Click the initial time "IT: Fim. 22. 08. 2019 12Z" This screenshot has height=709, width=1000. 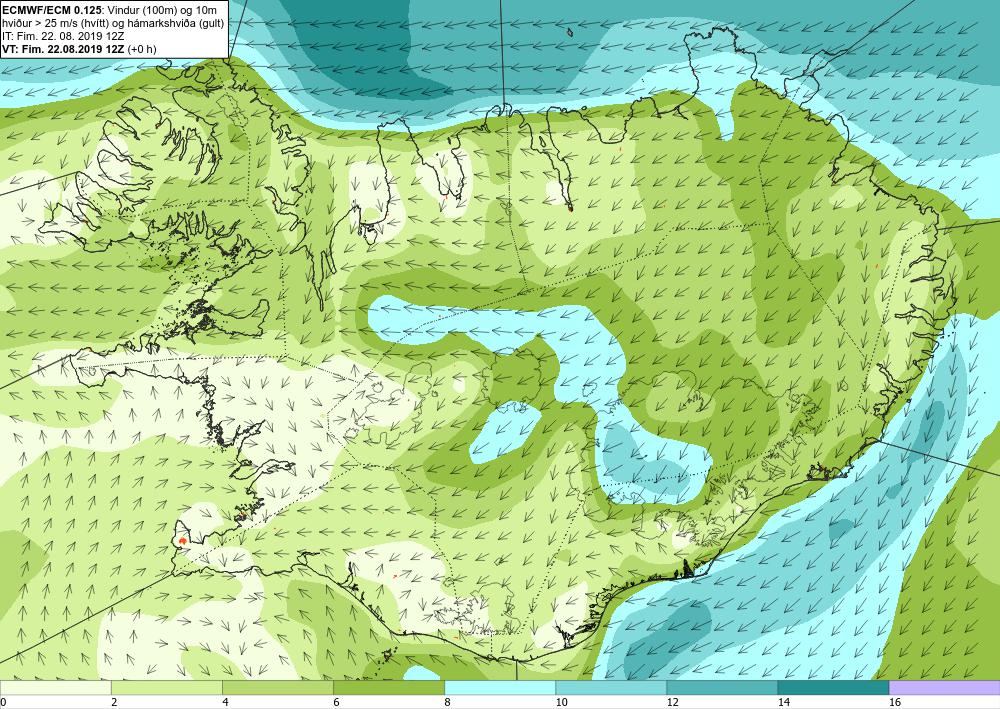[x=63, y=36]
